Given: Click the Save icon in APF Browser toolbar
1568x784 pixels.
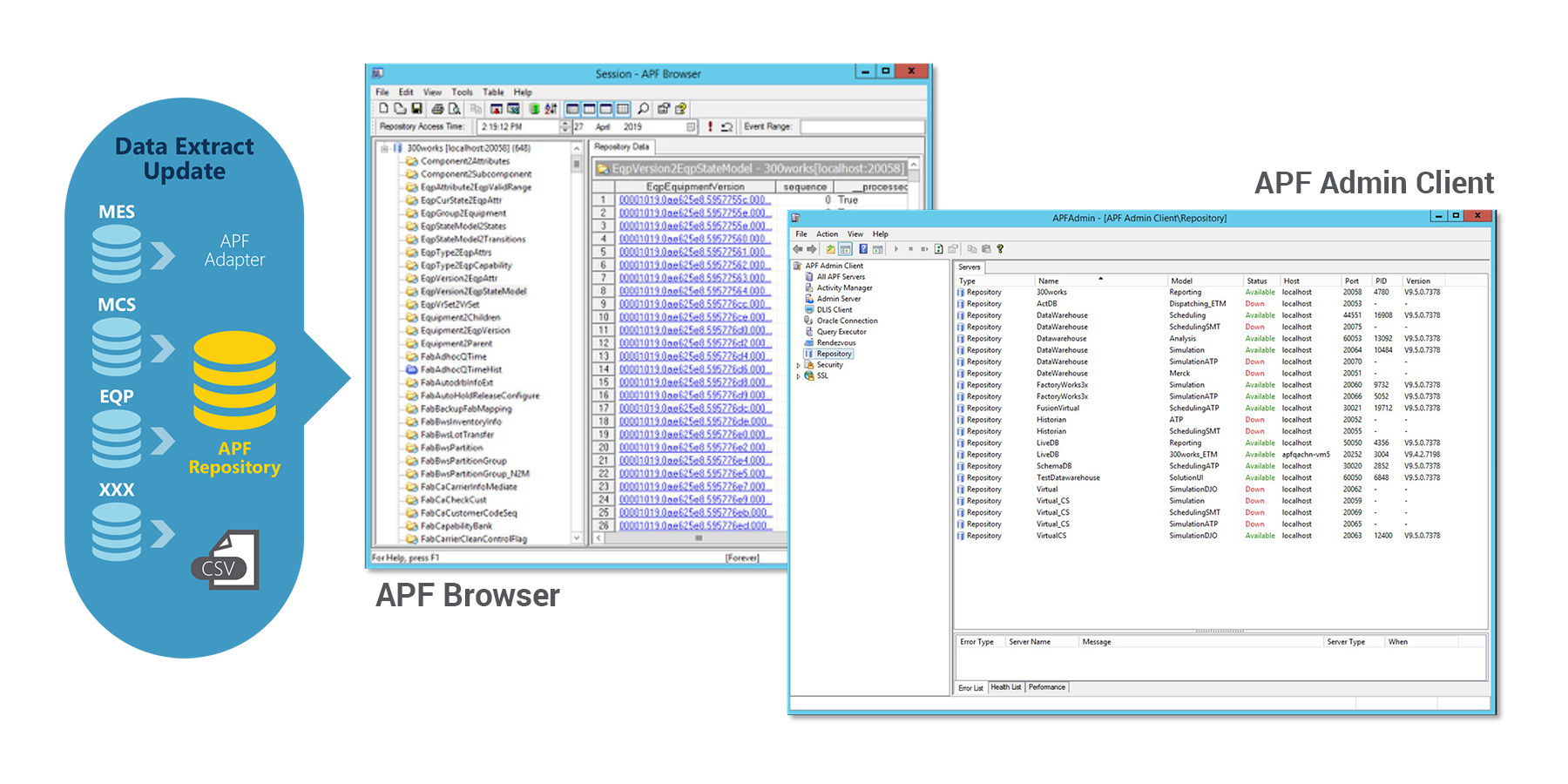Looking at the screenshot, I should 416,108.
